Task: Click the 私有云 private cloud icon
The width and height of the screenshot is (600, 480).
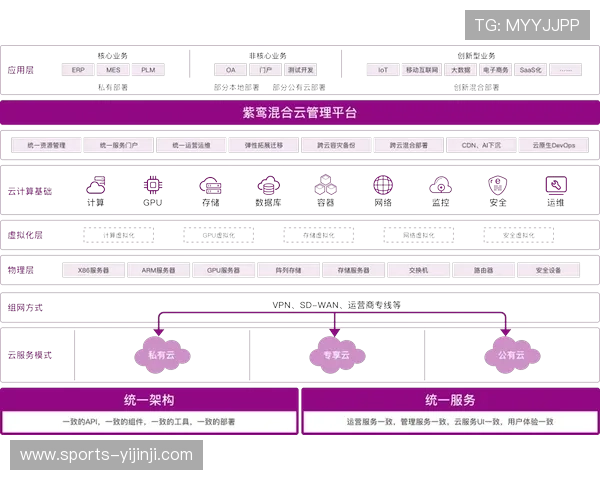Action: point(155,355)
